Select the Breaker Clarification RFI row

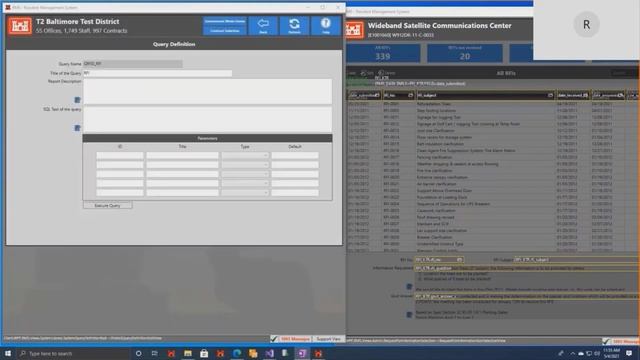[x=493, y=237]
